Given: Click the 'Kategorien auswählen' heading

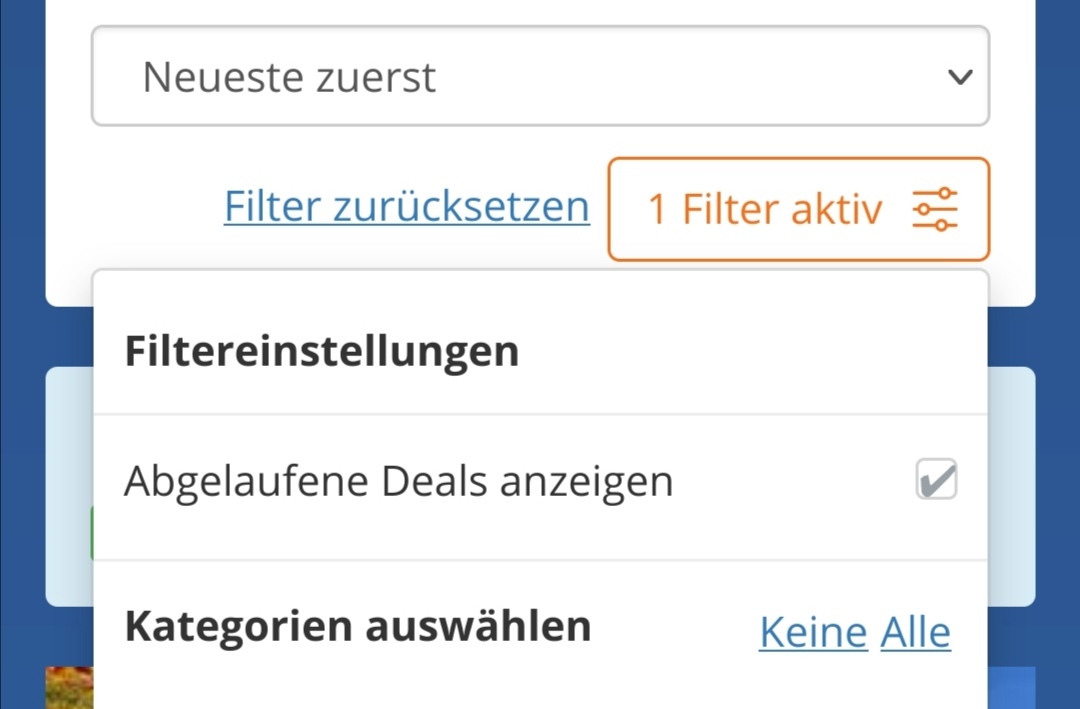Looking at the screenshot, I should (x=357, y=626).
